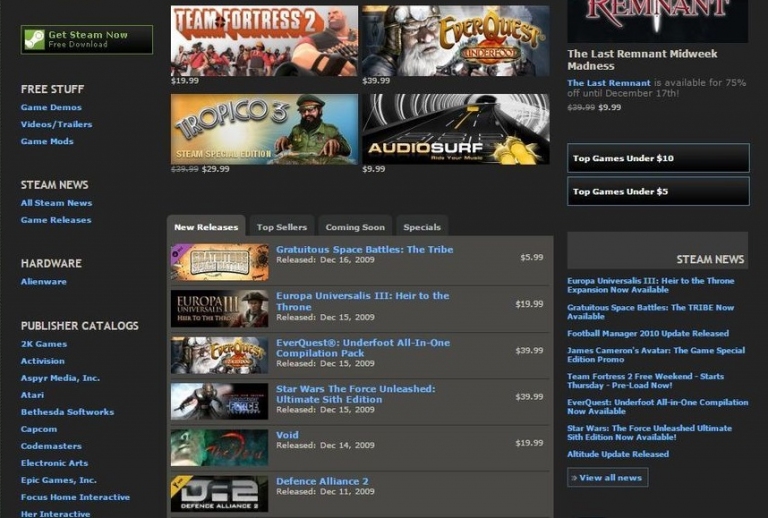Open Gratuitous Space Battles: The Tribe title
Viewport: 768px width, 518px height.
pos(364,250)
